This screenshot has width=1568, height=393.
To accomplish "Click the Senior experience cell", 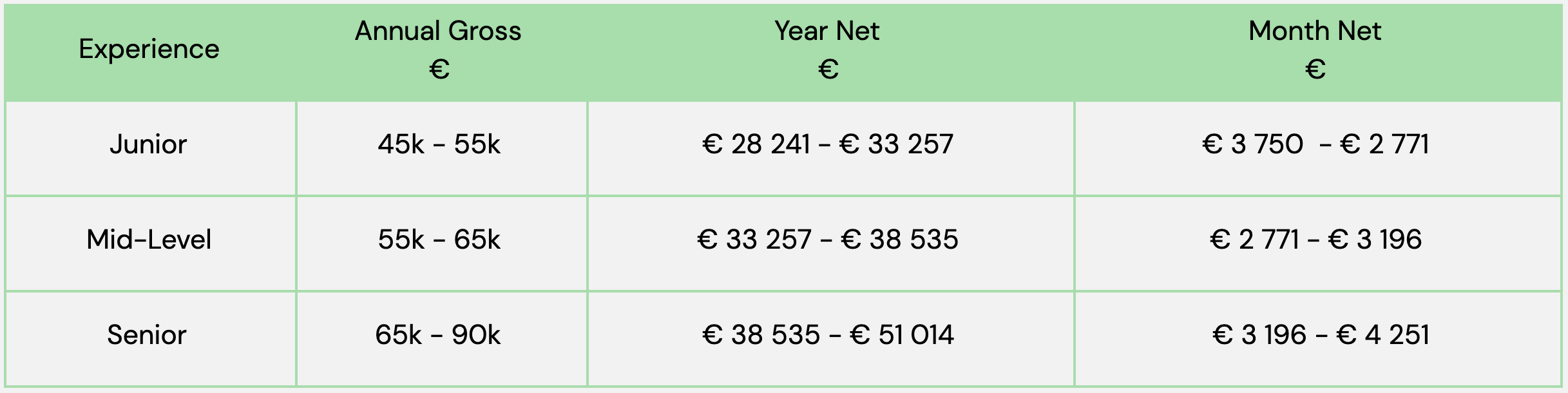I will click(x=149, y=338).
